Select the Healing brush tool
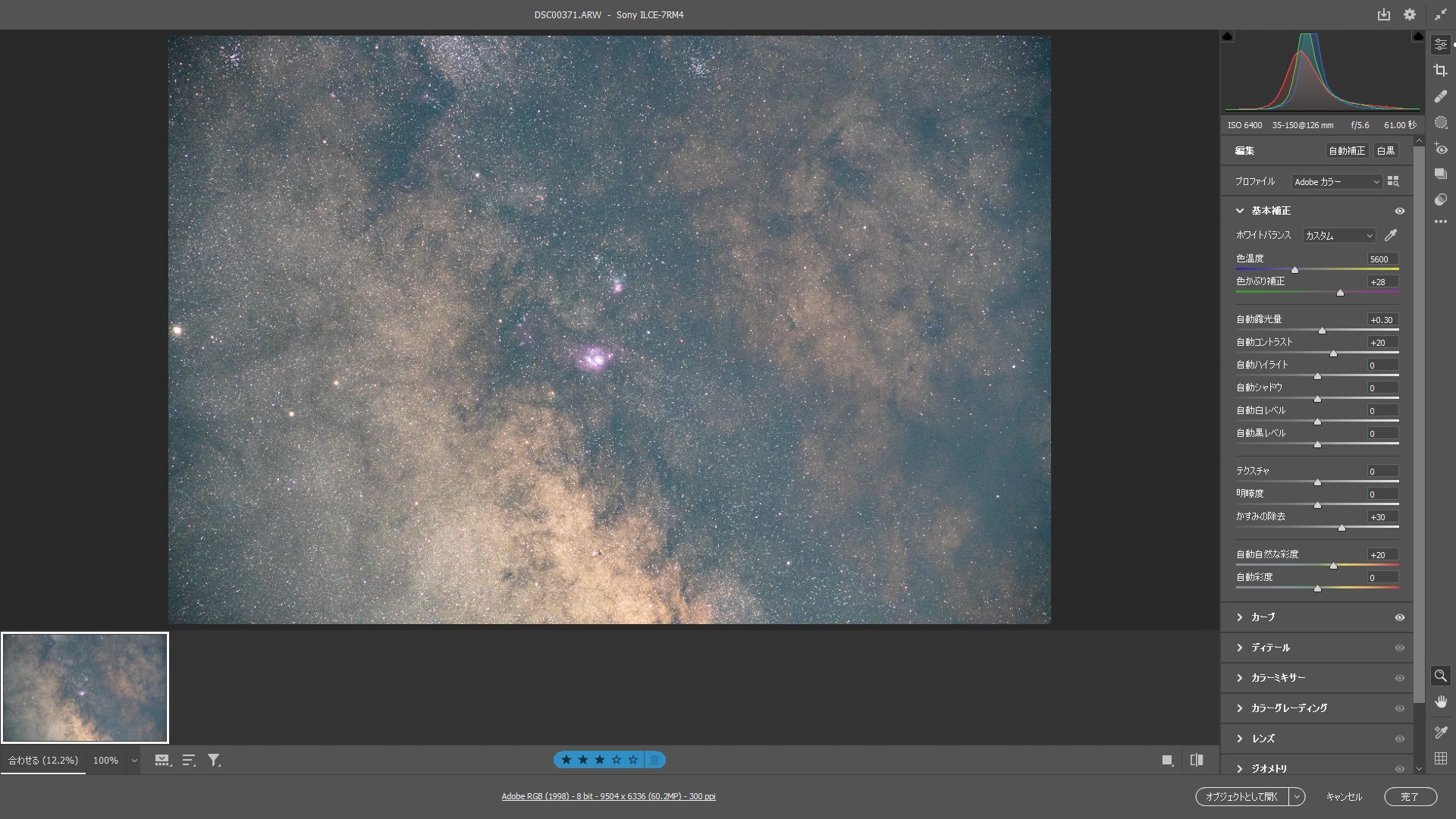This screenshot has width=1456, height=819. click(1440, 96)
